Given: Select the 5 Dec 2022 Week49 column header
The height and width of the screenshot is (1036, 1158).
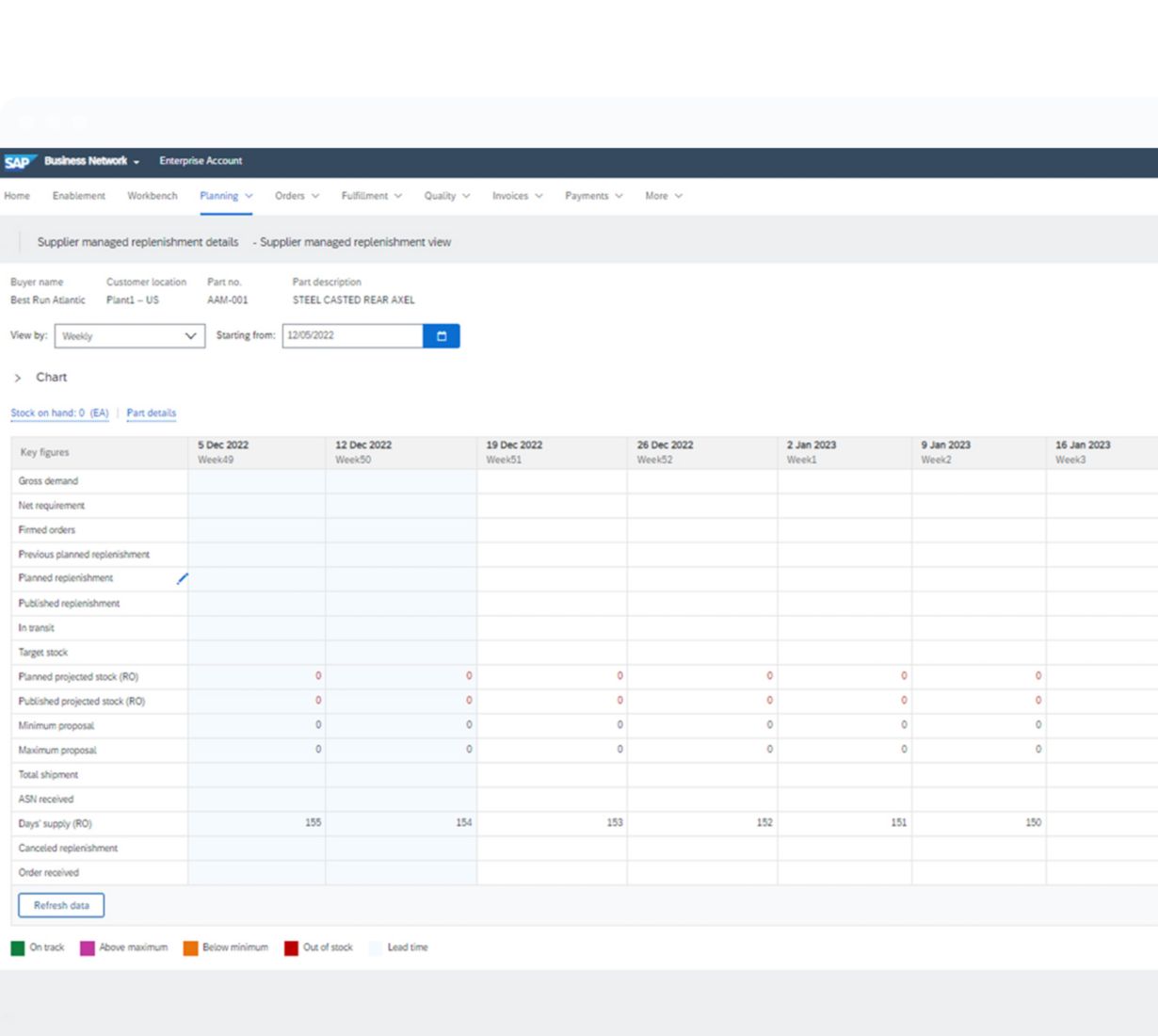Looking at the screenshot, I should coord(256,452).
